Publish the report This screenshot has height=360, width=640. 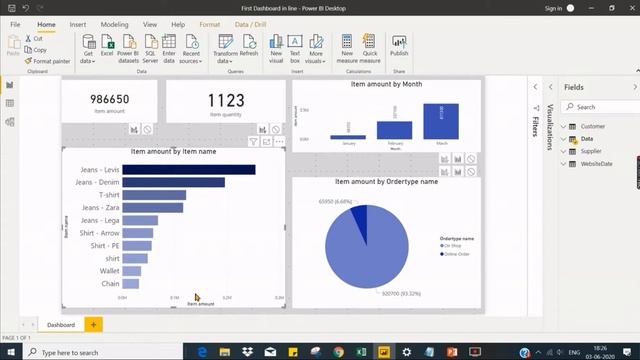click(x=399, y=45)
